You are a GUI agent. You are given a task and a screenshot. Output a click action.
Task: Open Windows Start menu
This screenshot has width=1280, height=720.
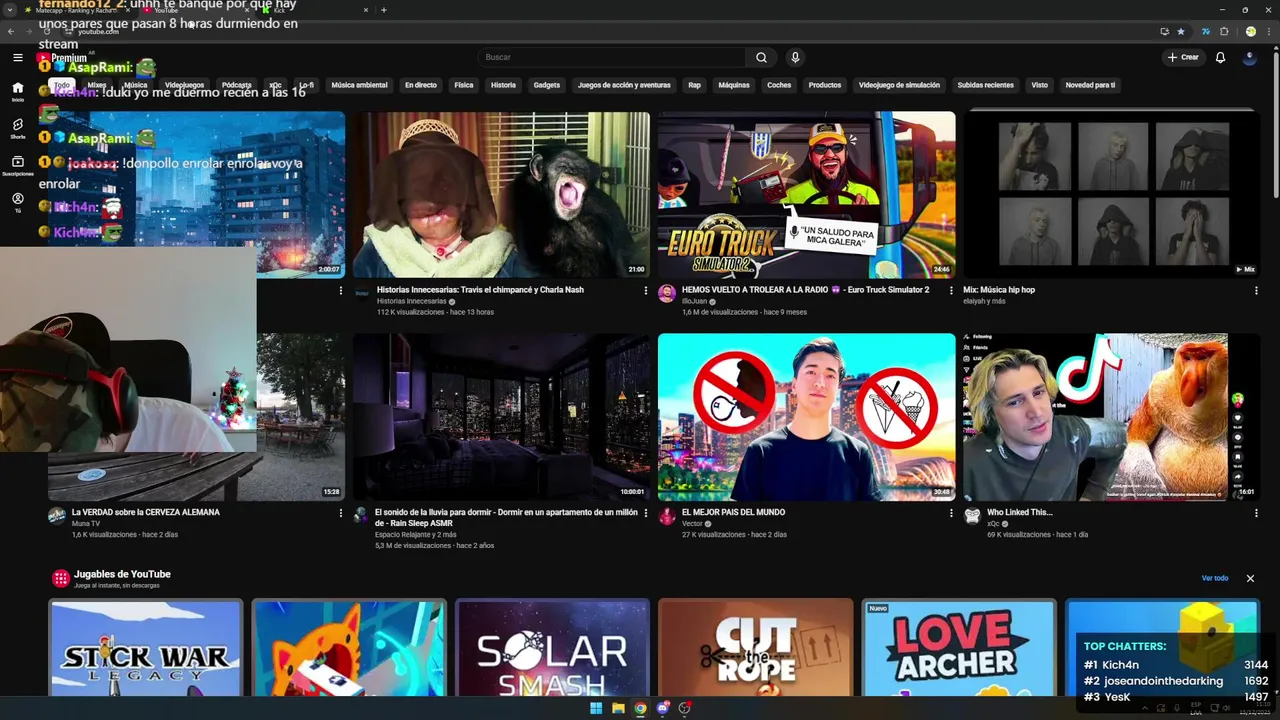(596, 708)
